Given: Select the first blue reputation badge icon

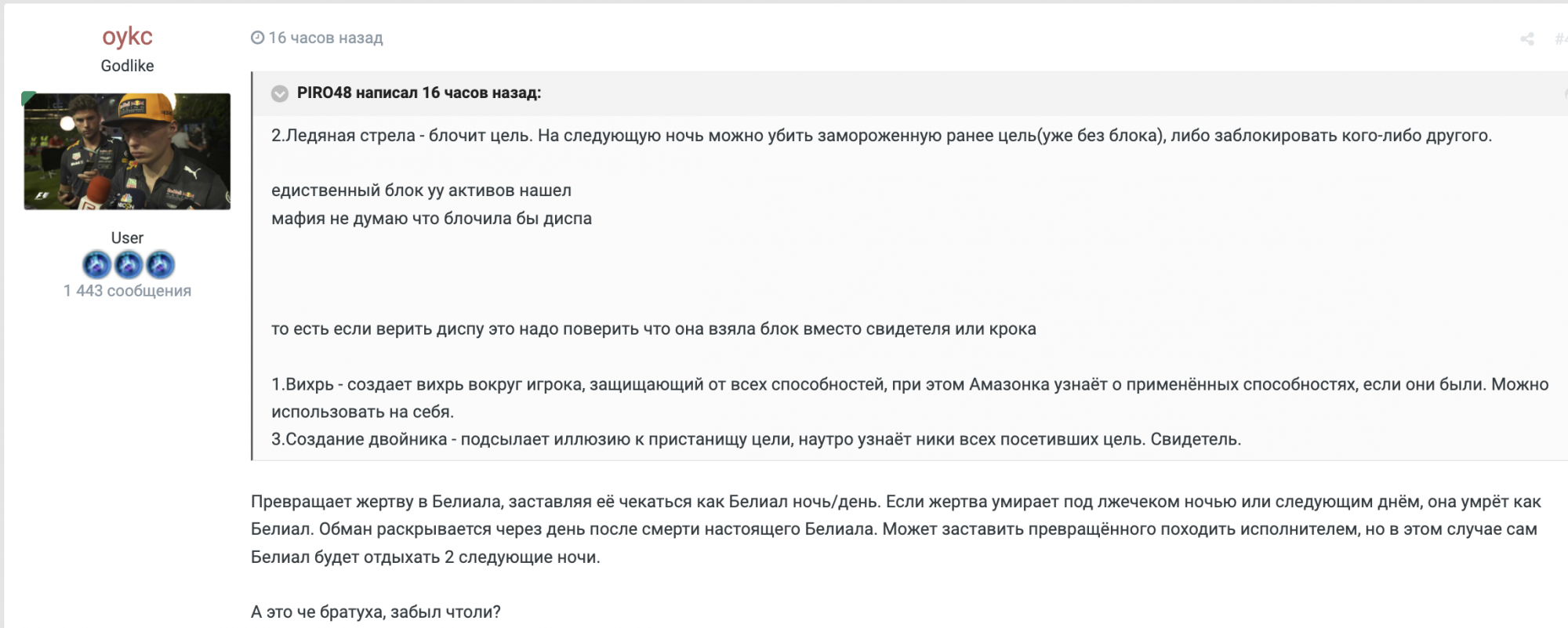Looking at the screenshot, I should click(x=98, y=265).
